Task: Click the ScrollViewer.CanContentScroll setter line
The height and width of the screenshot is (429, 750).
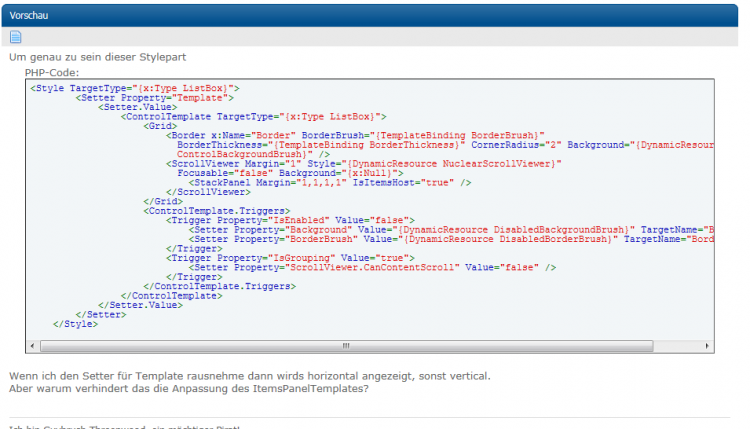Action: click(372, 267)
